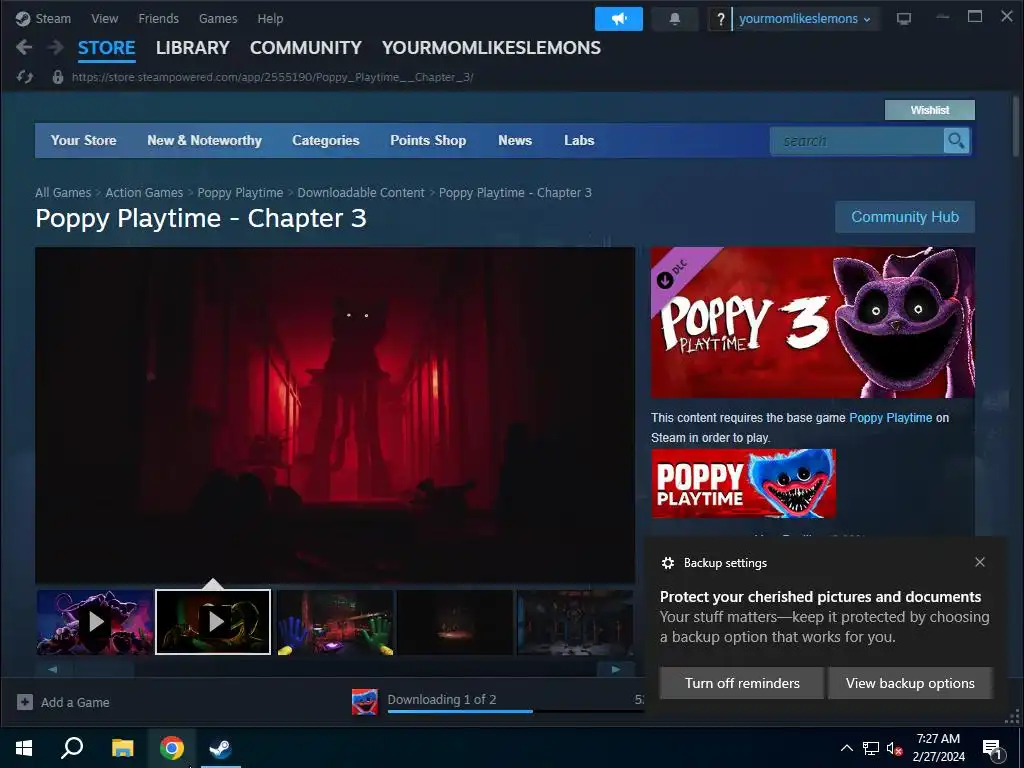Click the announcements megaphone icon

tap(618, 19)
